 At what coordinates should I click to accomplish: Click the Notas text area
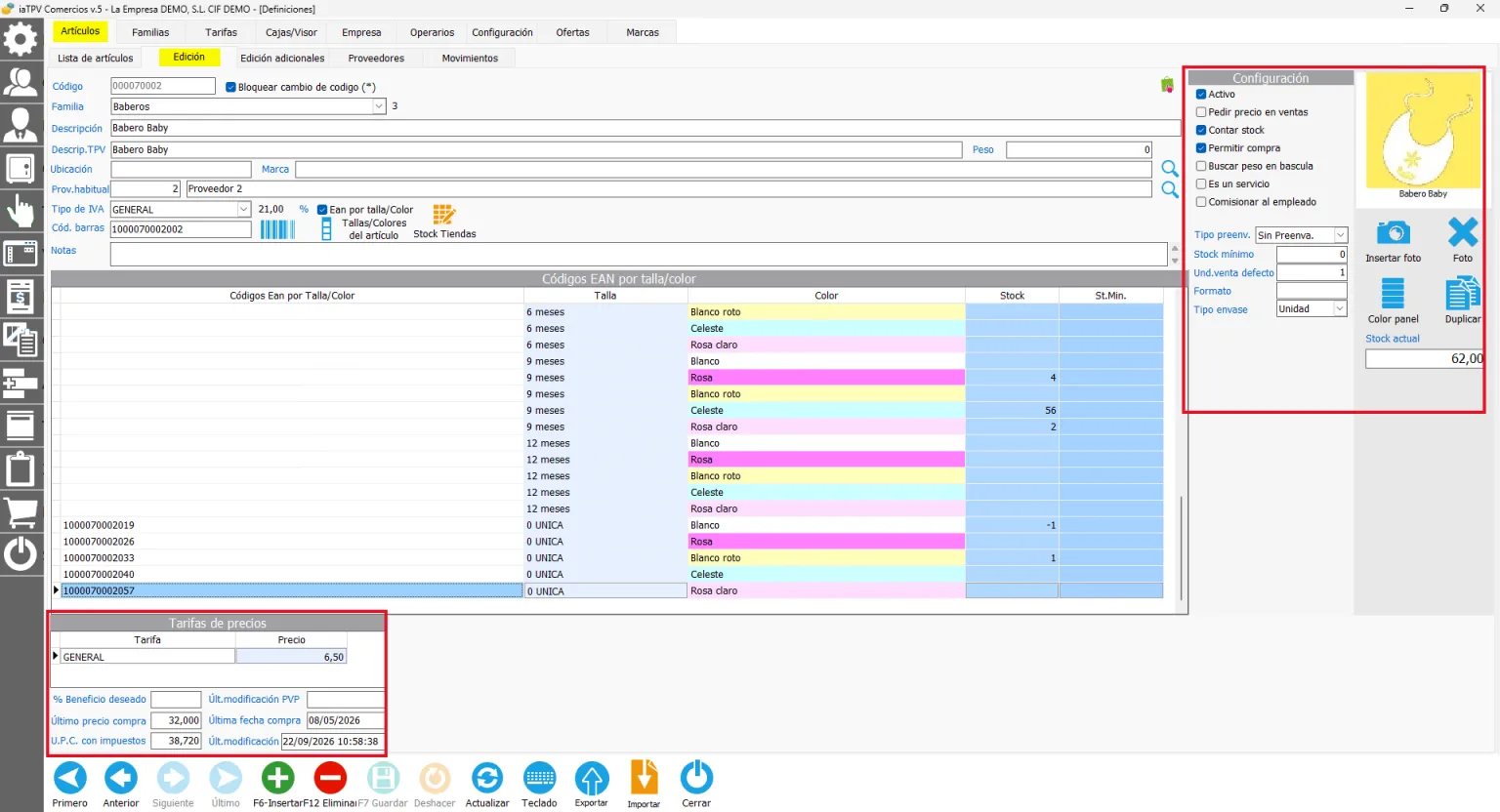pyautogui.click(x=639, y=254)
